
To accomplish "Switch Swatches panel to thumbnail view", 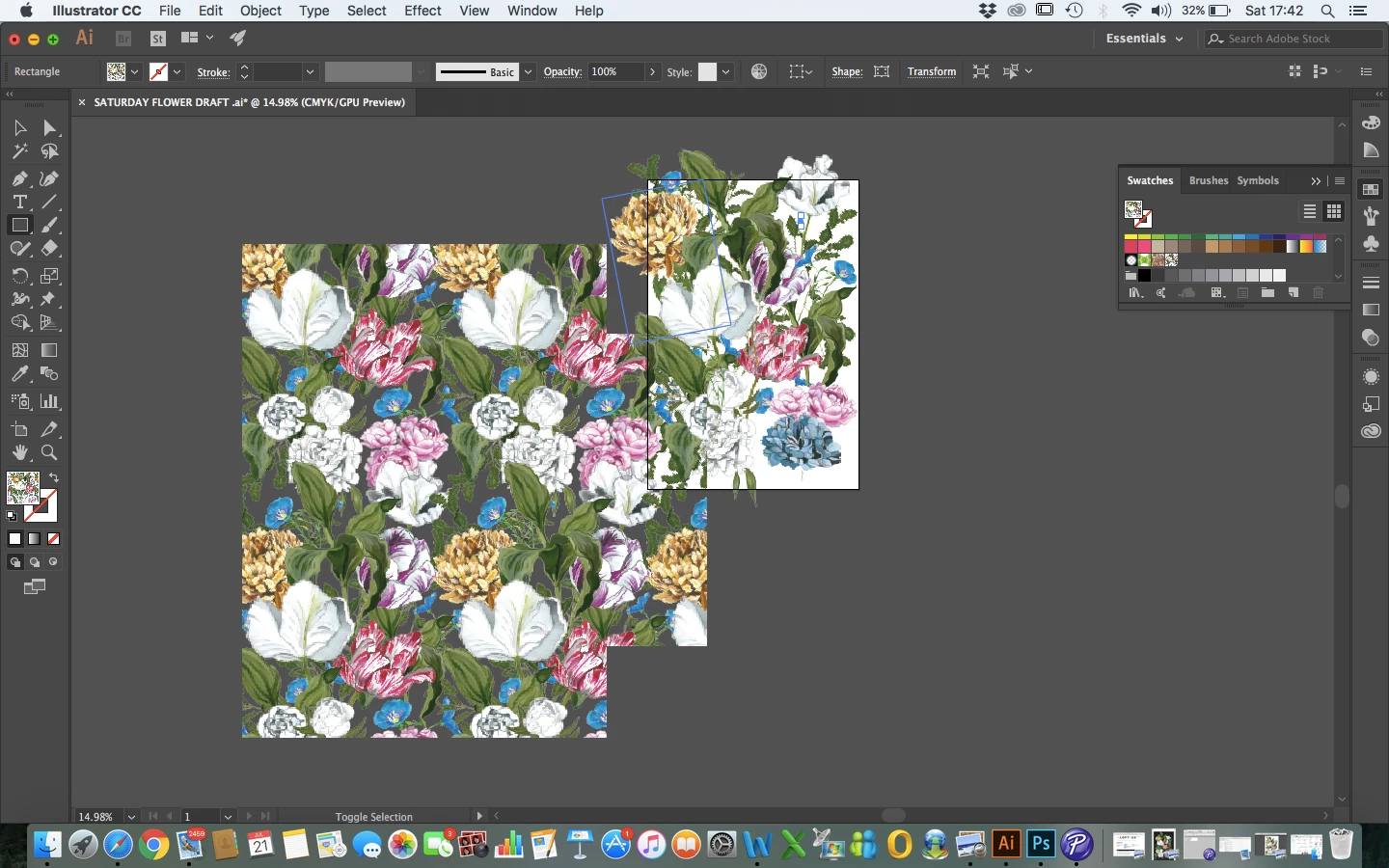I will pos(1334,211).
